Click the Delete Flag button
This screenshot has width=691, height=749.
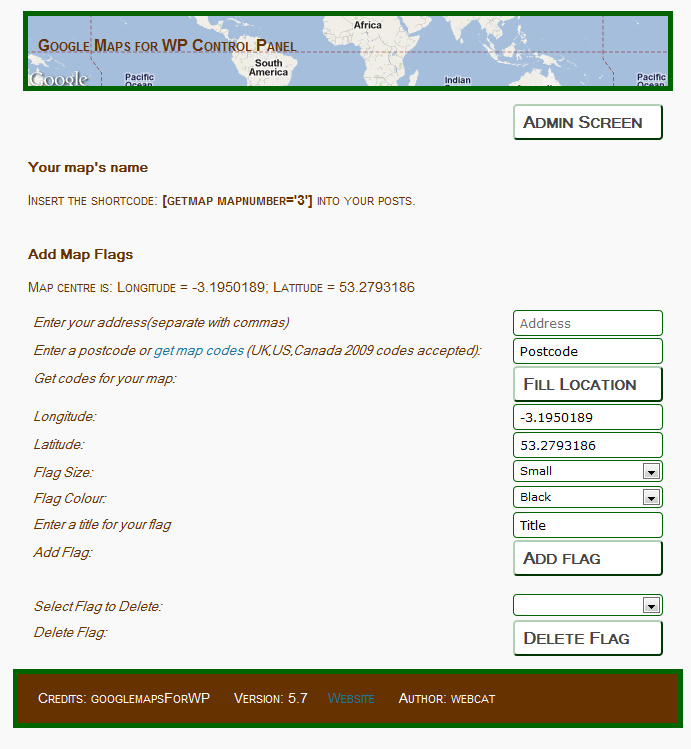[588, 638]
